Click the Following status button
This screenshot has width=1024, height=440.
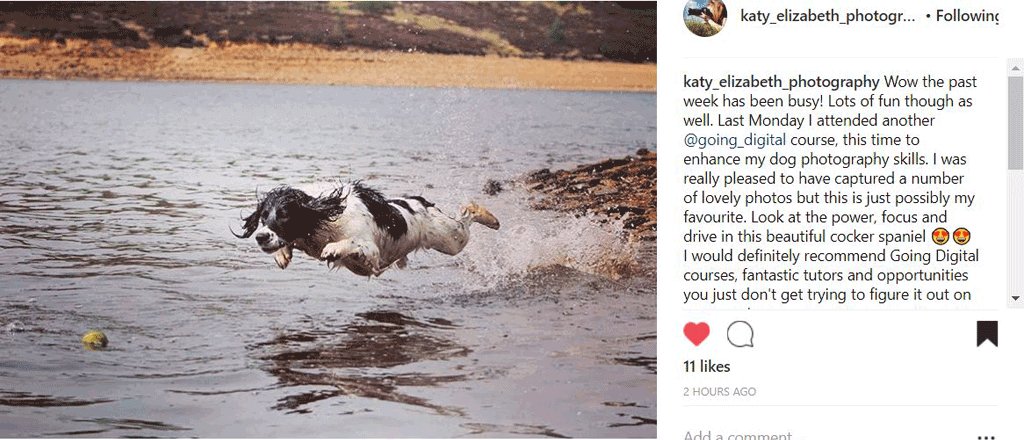click(967, 16)
